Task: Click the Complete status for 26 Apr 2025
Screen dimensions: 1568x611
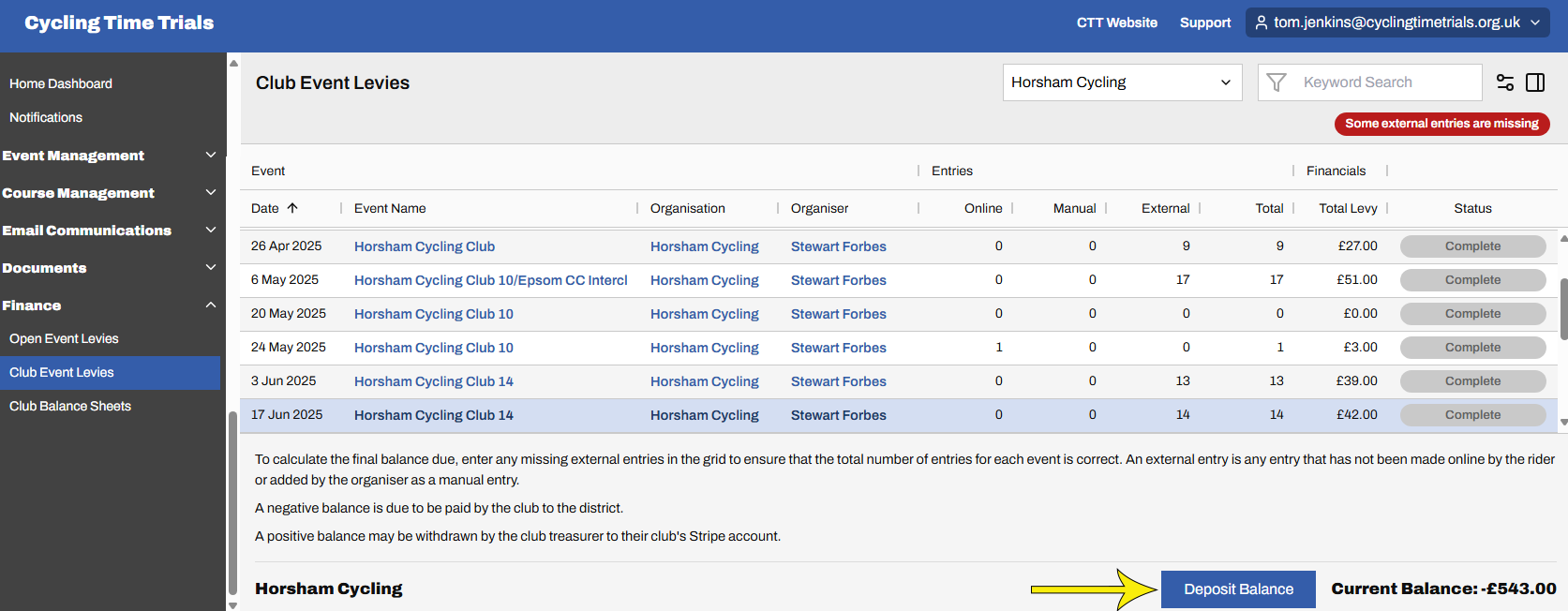Action: (x=1472, y=246)
